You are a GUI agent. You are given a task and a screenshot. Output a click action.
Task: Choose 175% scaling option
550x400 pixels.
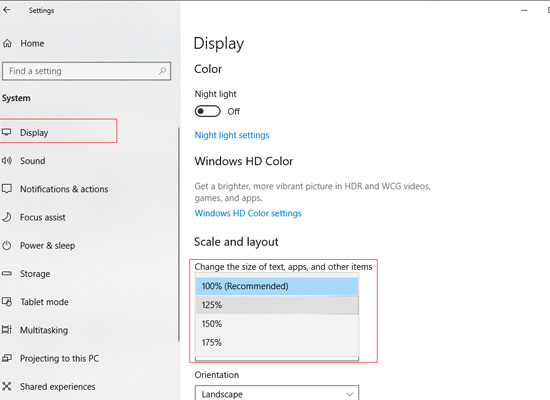[277, 342]
